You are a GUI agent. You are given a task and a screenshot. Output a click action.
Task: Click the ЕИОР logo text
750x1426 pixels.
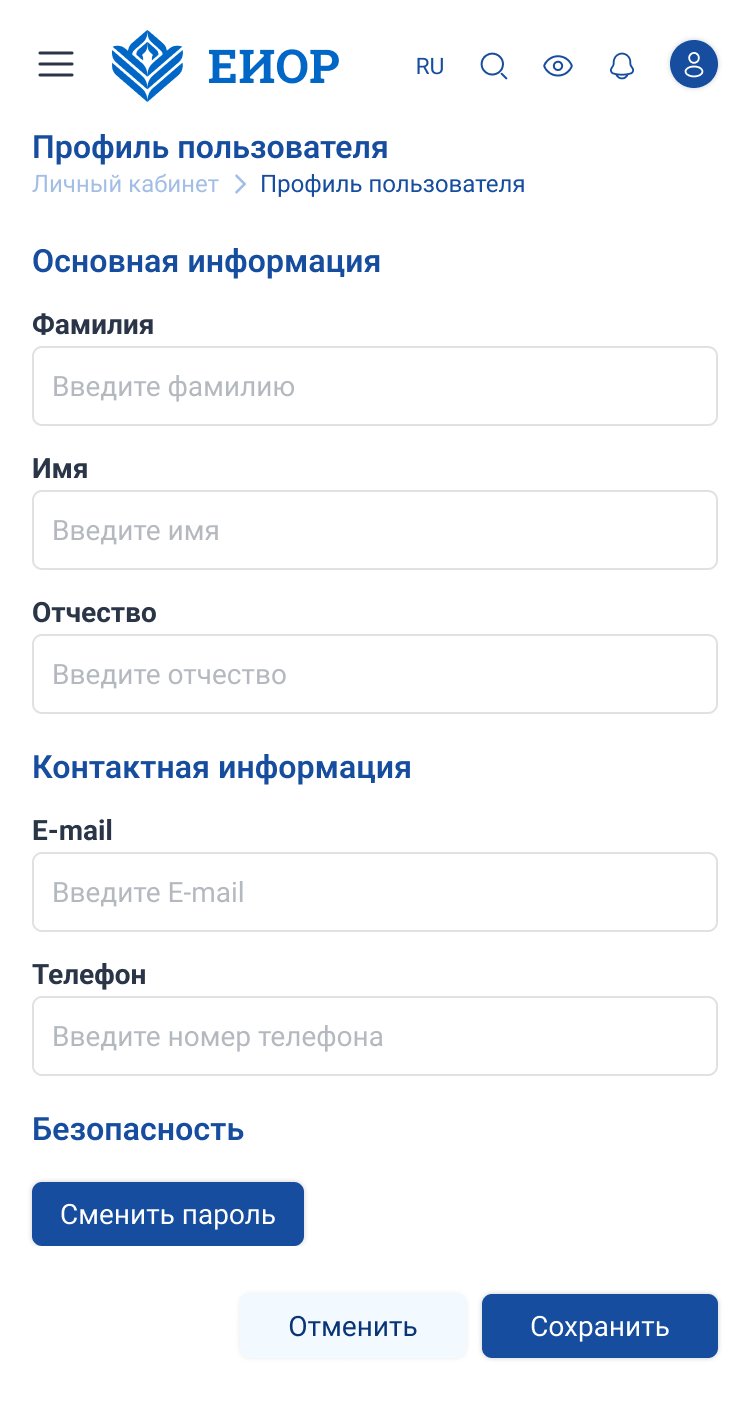(274, 67)
